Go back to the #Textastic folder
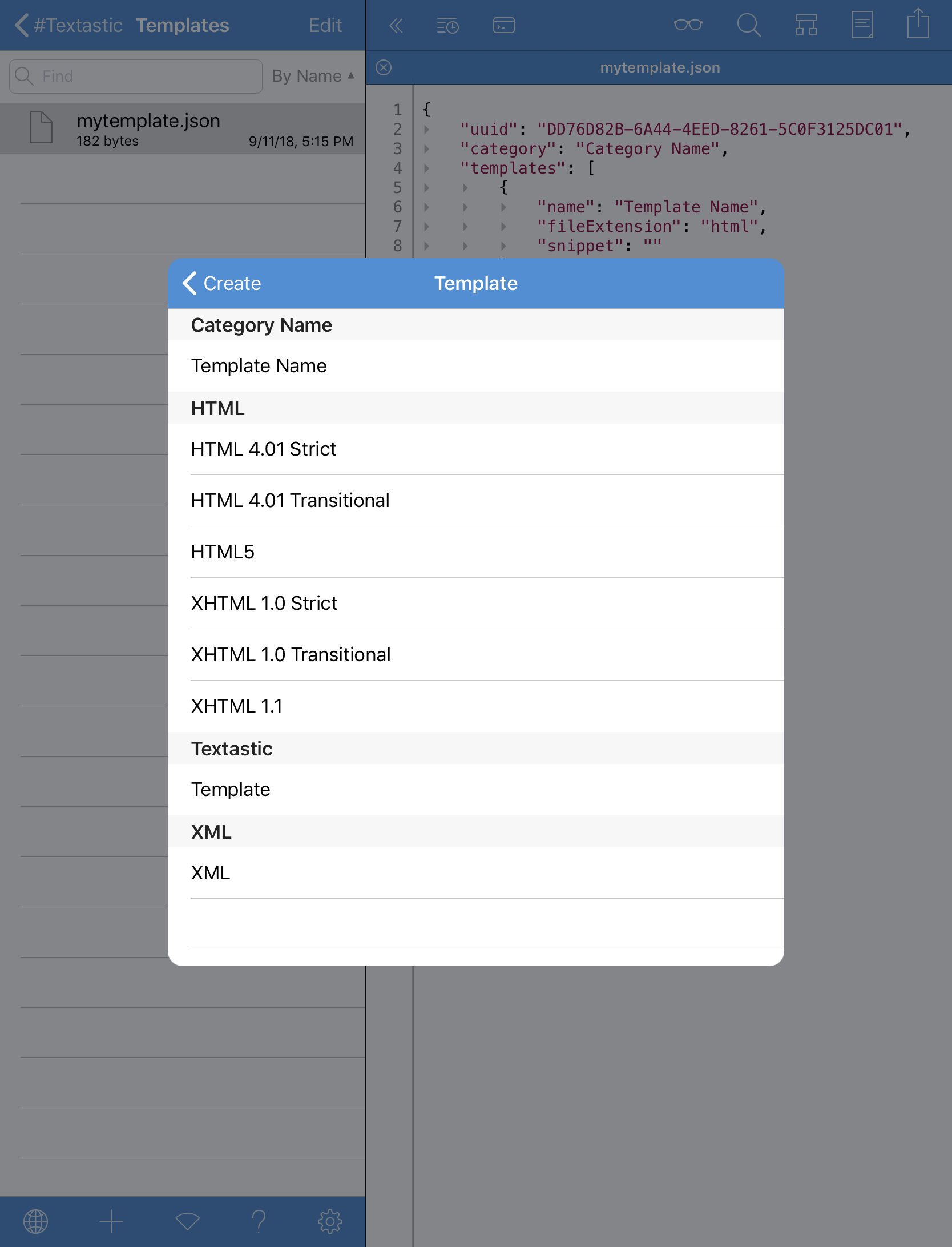The image size is (952, 1247). click(x=68, y=25)
